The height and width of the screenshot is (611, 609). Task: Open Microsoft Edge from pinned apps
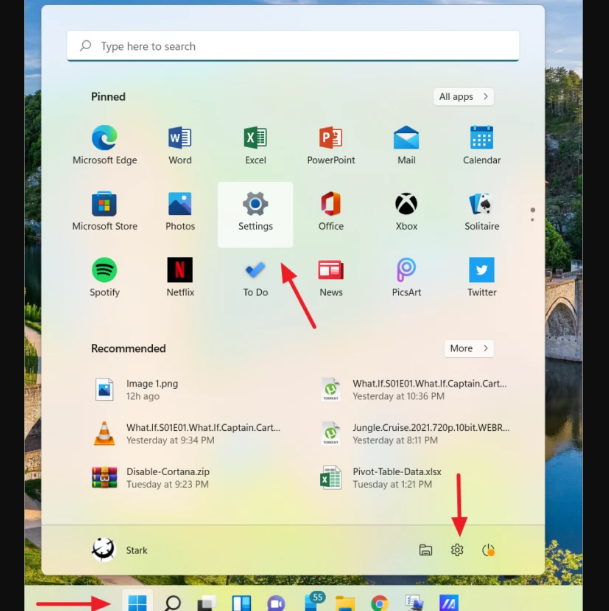point(104,145)
